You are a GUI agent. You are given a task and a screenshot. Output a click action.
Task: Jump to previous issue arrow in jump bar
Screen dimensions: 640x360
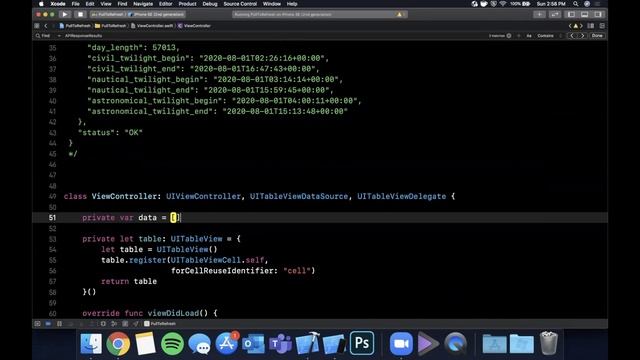(x=570, y=26)
